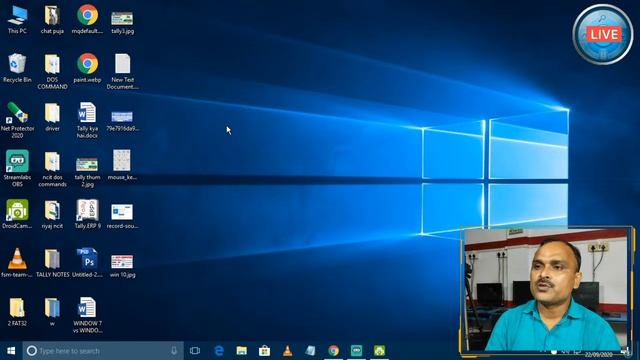The height and width of the screenshot is (360, 640).
Task: Activate the microphone voice search icon
Action: coord(174,351)
